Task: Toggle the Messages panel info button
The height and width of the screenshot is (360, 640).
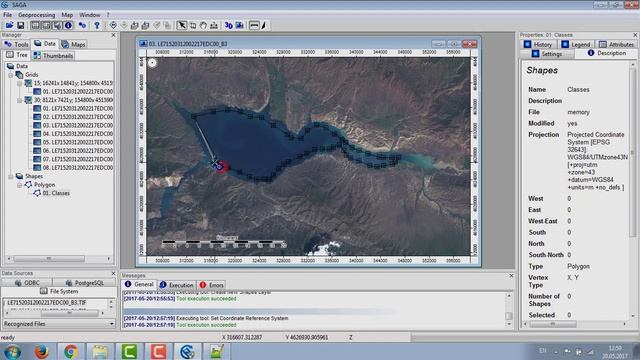Action: point(68,25)
